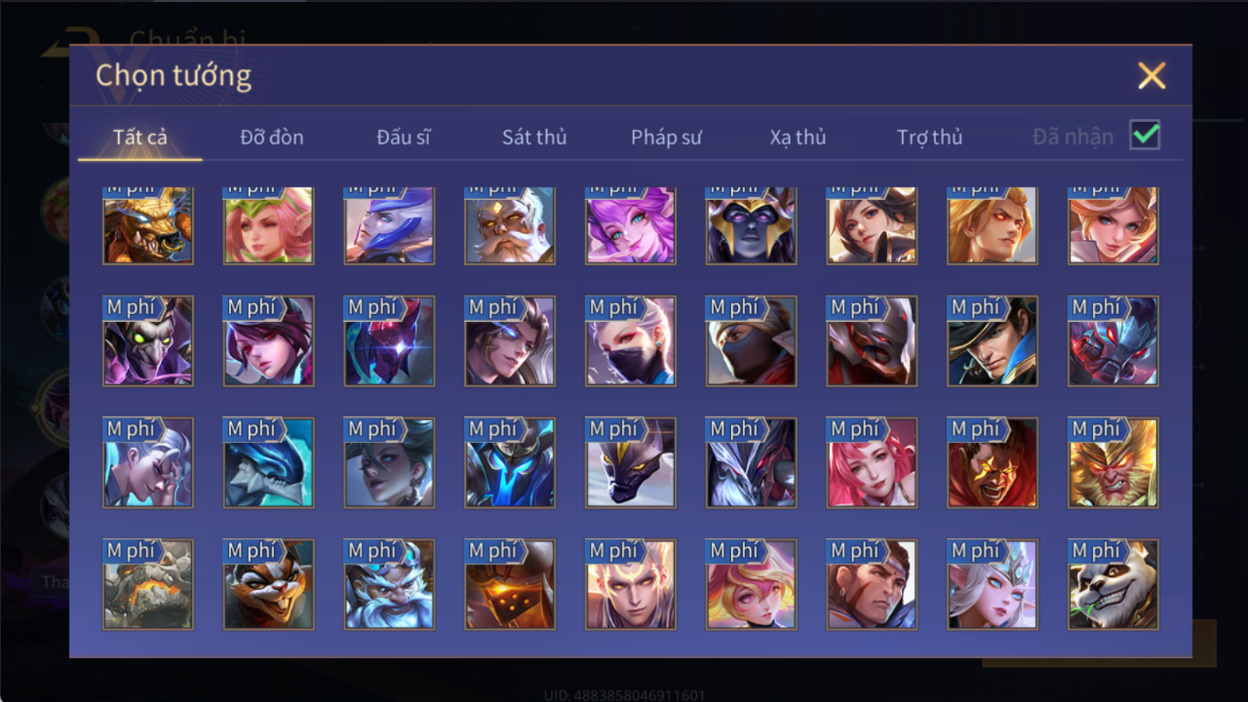Screen dimensions: 1248x702
Task: Pick the golden dragon beast hero portrait
Action: (148, 226)
